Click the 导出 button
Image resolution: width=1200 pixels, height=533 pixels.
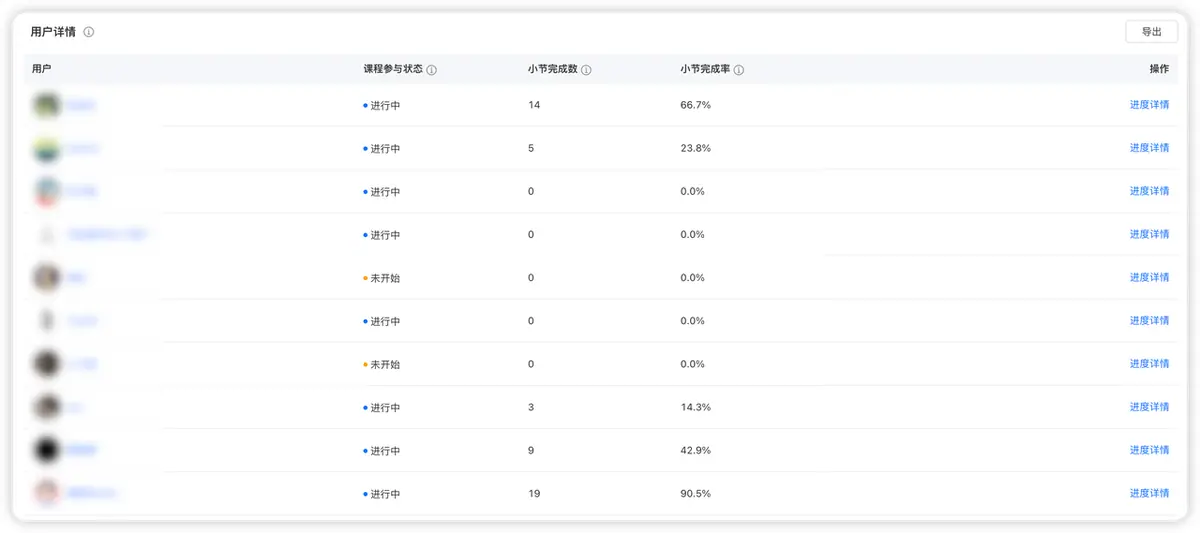pyautogui.click(x=1151, y=32)
